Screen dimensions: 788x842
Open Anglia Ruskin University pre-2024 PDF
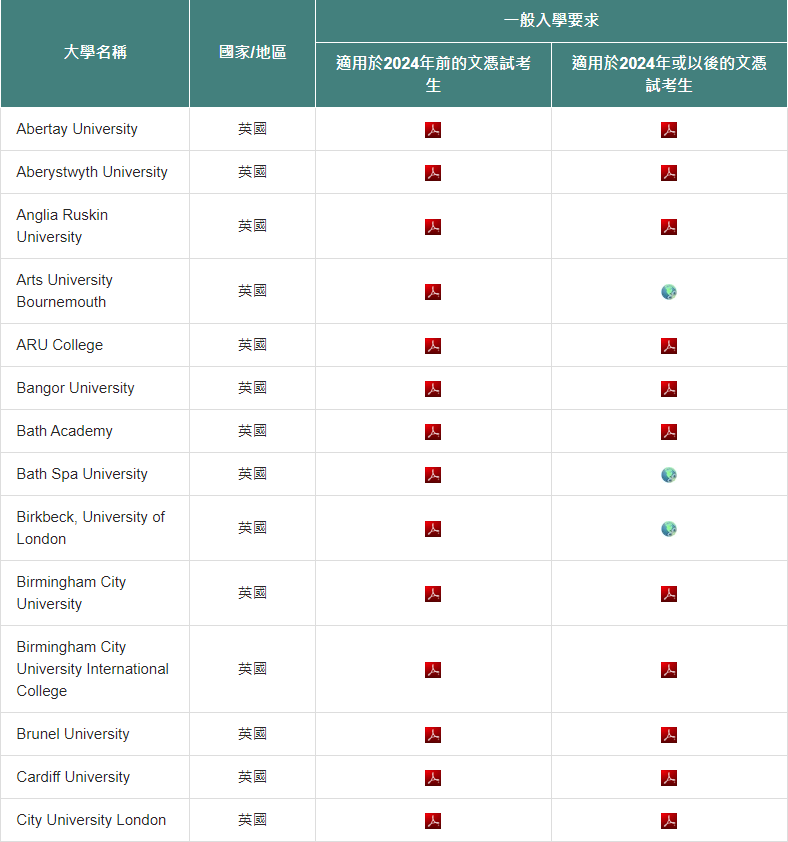[x=433, y=227]
